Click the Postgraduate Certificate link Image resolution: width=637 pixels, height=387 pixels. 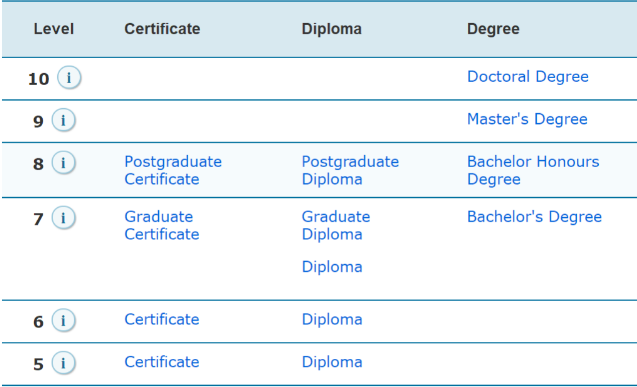click(173, 171)
